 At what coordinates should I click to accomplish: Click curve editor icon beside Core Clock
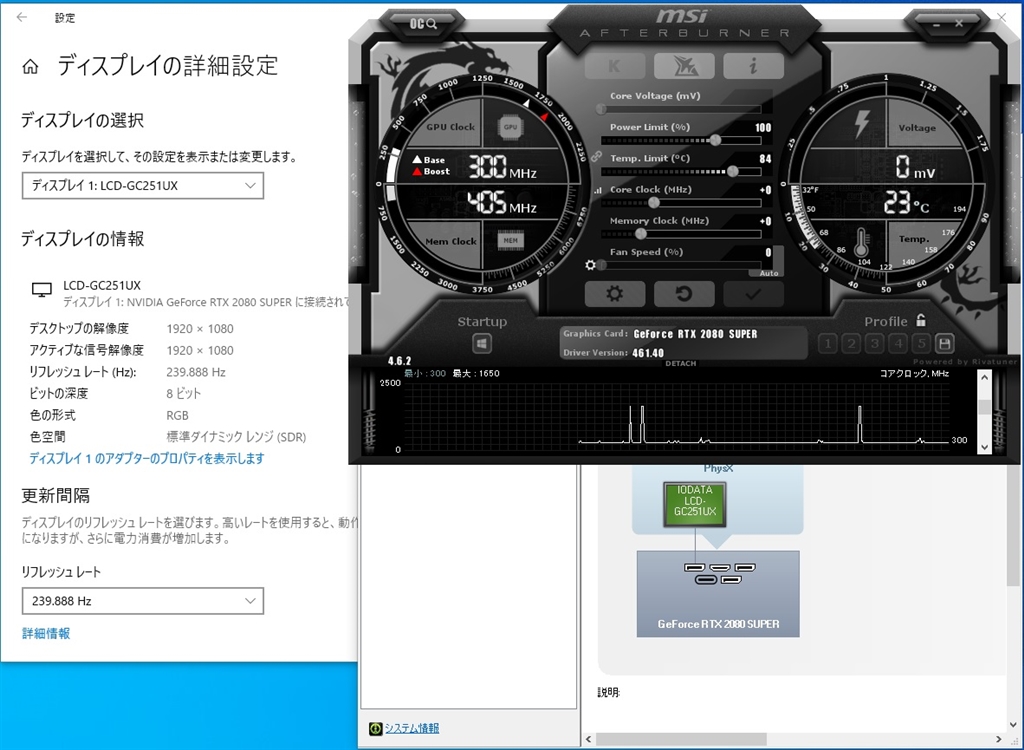(x=598, y=190)
